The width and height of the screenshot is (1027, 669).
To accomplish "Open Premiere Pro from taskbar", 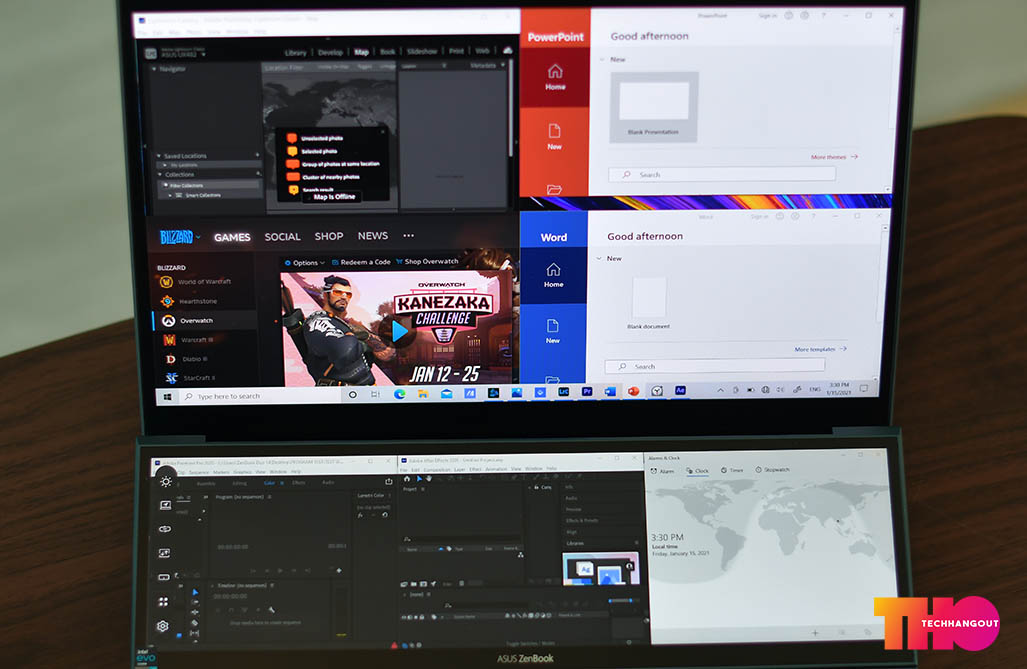I will (x=587, y=392).
